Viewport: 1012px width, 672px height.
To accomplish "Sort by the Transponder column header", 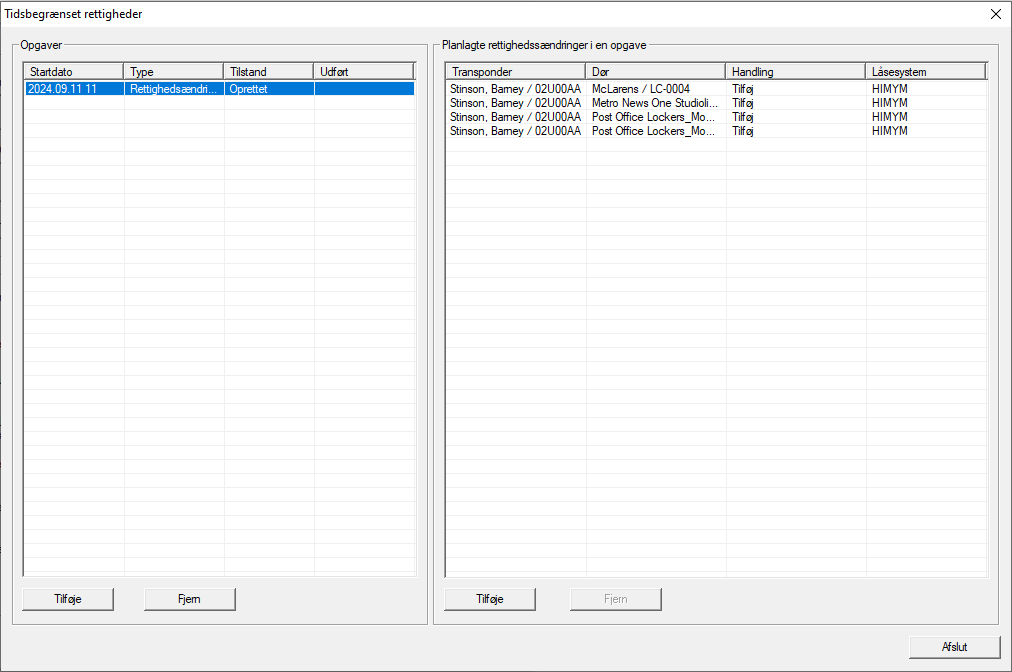I will 515,72.
